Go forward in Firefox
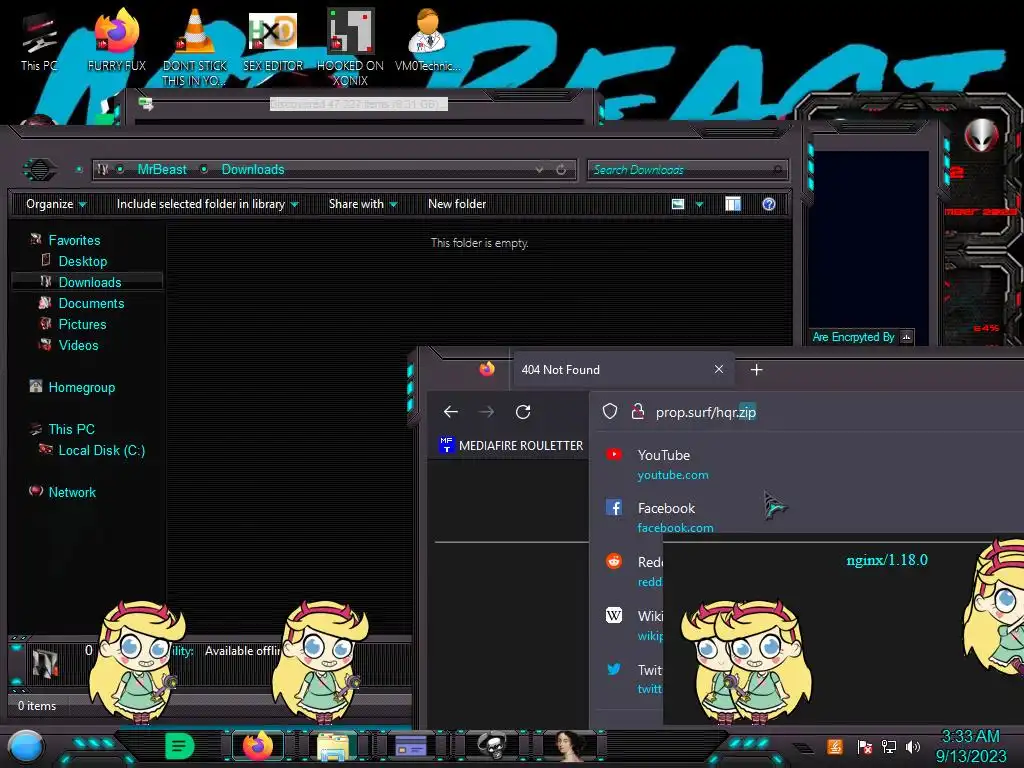Image resolution: width=1024 pixels, height=768 pixels. 487,412
